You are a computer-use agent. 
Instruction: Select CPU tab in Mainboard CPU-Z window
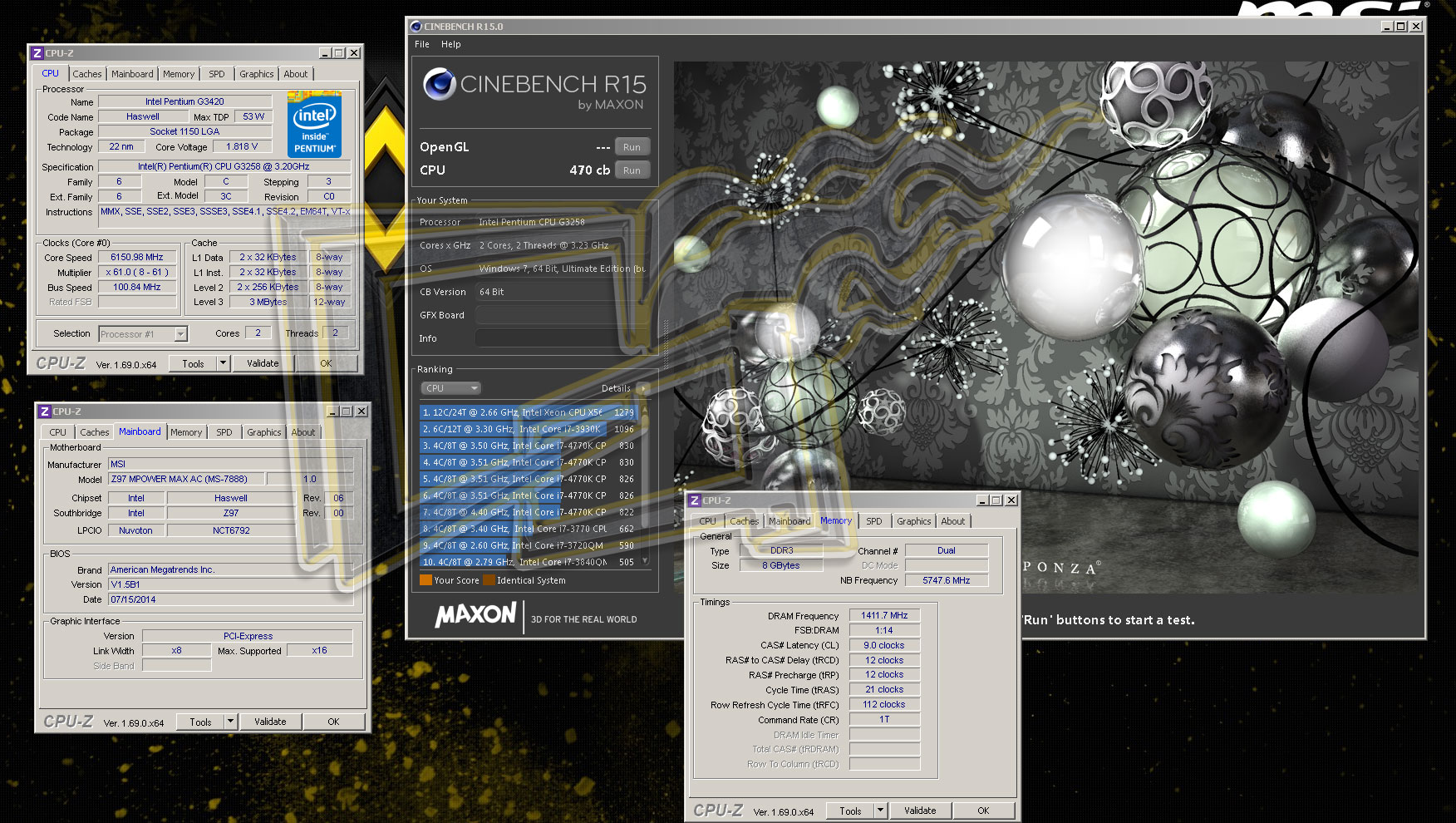58,432
